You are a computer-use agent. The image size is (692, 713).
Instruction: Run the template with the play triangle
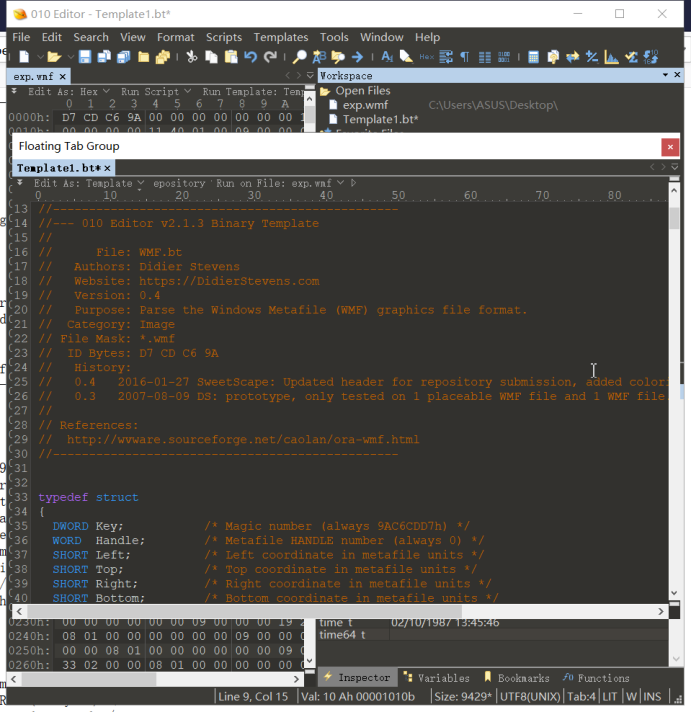coord(353,183)
